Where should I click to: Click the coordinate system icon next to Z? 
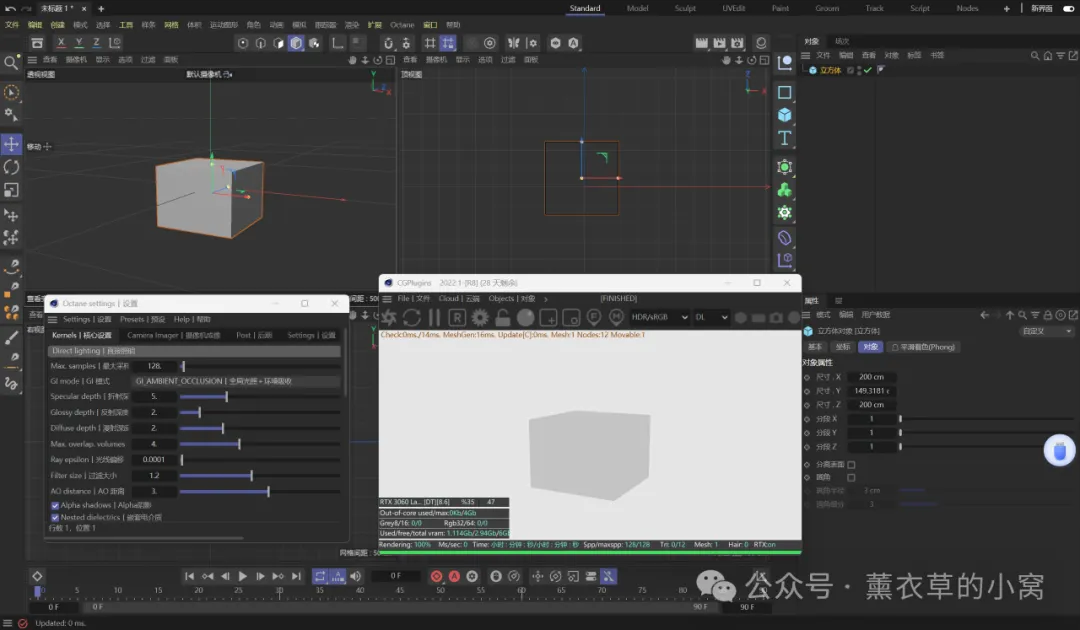click(x=115, y=43)
